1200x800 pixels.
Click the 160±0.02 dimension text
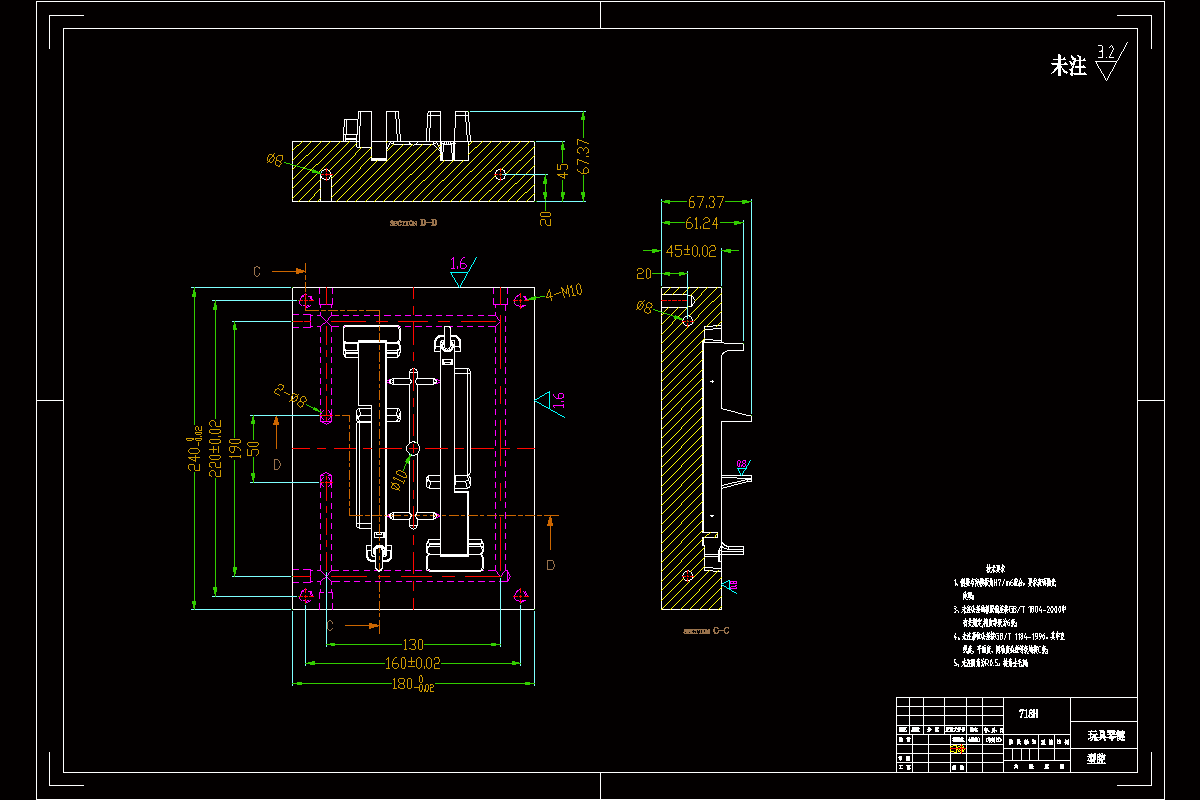point(414,663)
